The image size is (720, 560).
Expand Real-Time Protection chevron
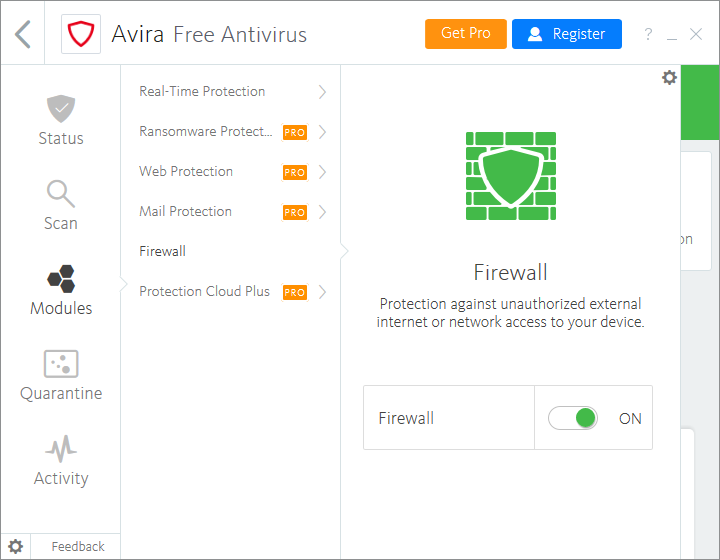(x=322, y=92)
